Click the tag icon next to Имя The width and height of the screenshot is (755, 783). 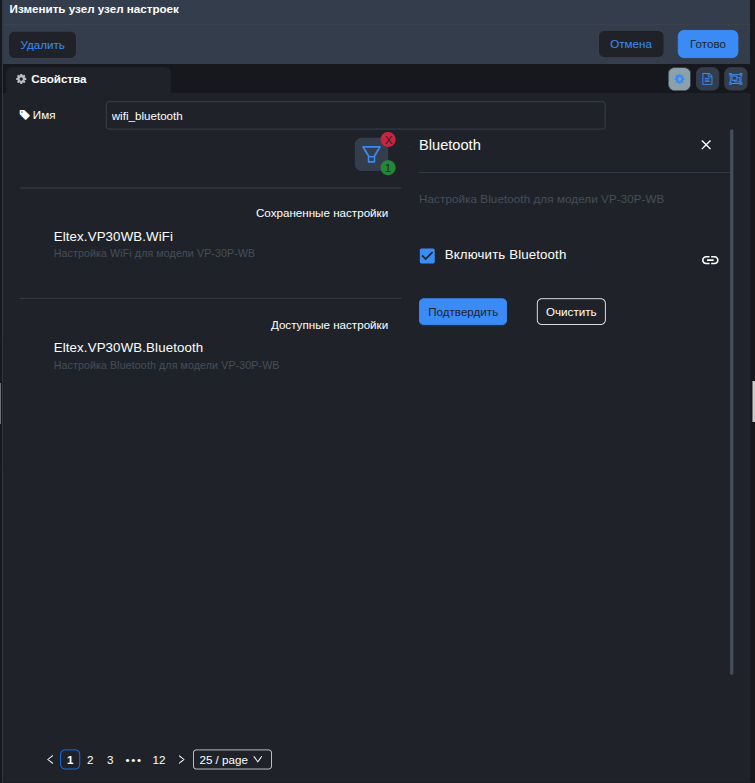24,115
